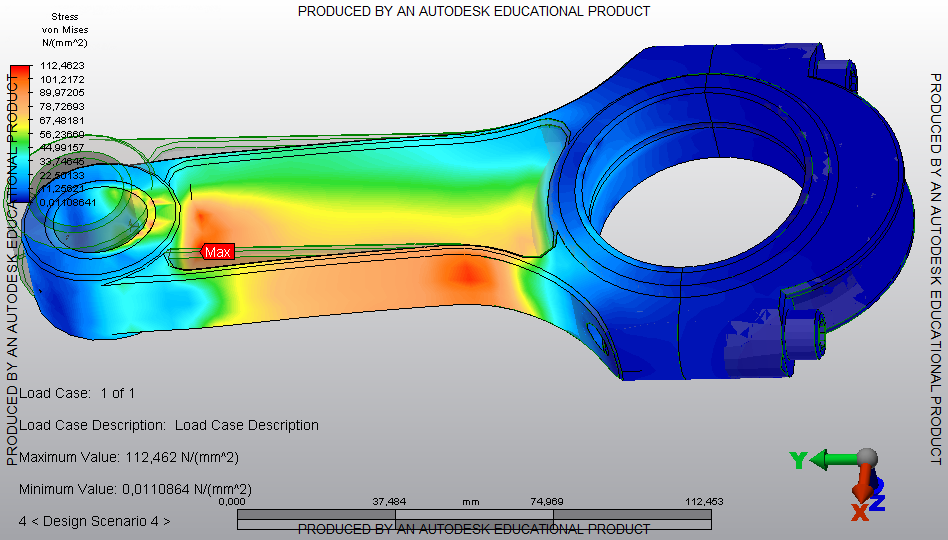Click the 0,01108641 legend minimum label
Screen dimensions: 948x540
pyautogui.click(x=69, y=202)
